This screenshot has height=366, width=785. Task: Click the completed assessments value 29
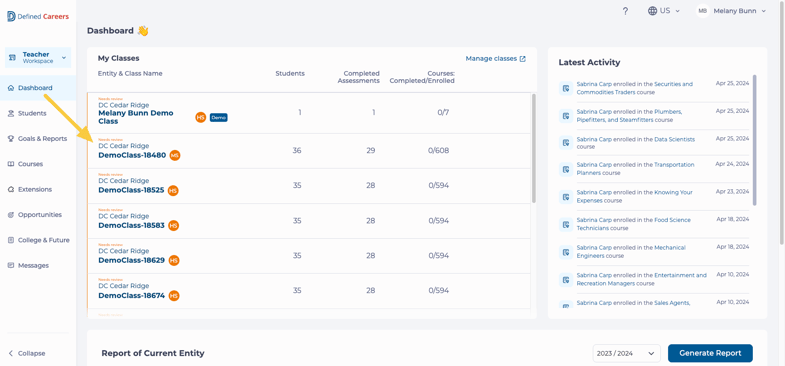(370, 151)
